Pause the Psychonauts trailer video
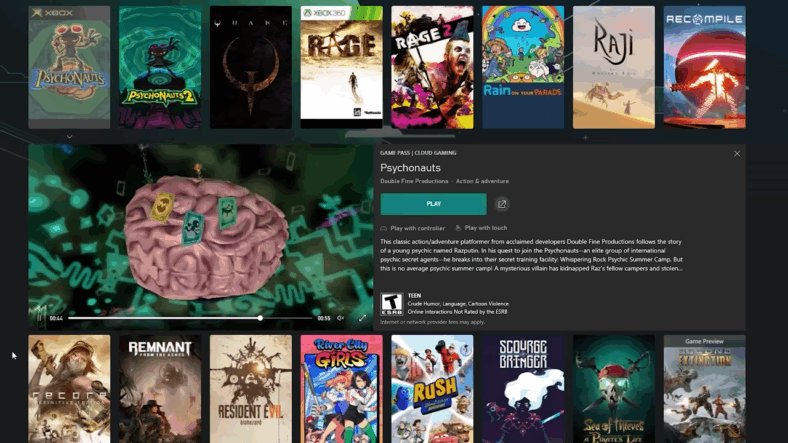The width and height of the screenshot is (788, 443). (39, 318)
